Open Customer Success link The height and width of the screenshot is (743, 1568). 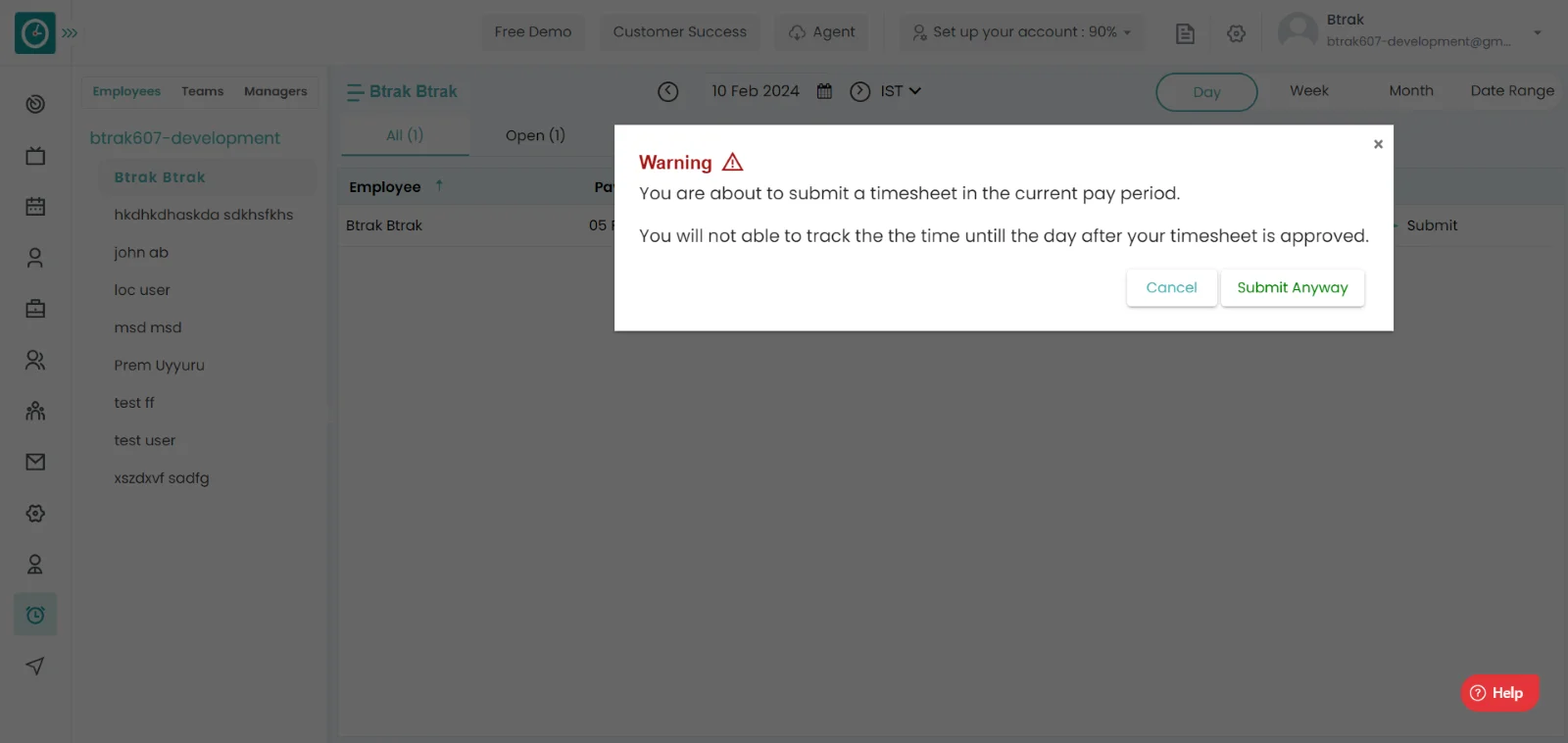680,32
